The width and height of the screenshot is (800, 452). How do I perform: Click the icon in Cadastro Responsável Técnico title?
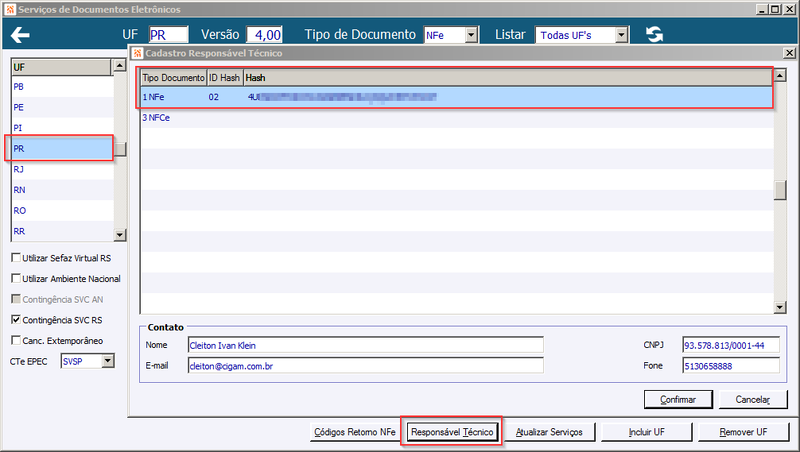(x=137, y=53)
